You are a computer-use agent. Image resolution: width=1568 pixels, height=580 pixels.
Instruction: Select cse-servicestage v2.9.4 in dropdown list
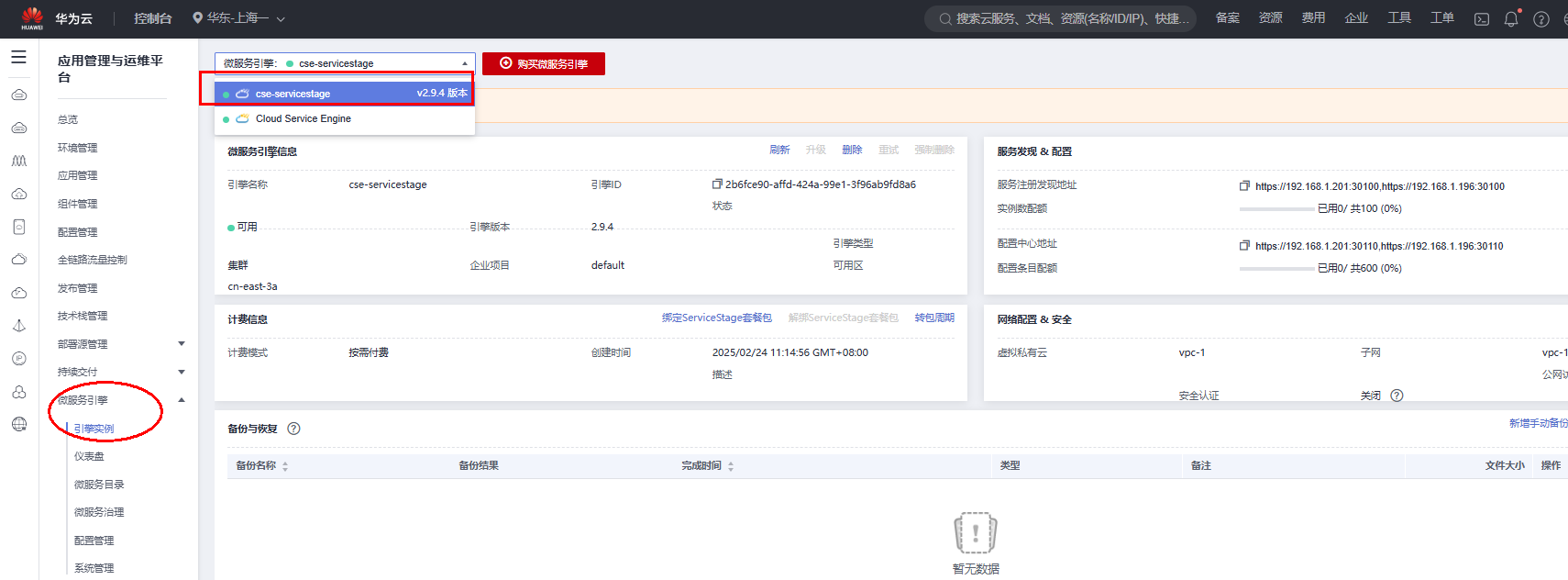point(345,93)
